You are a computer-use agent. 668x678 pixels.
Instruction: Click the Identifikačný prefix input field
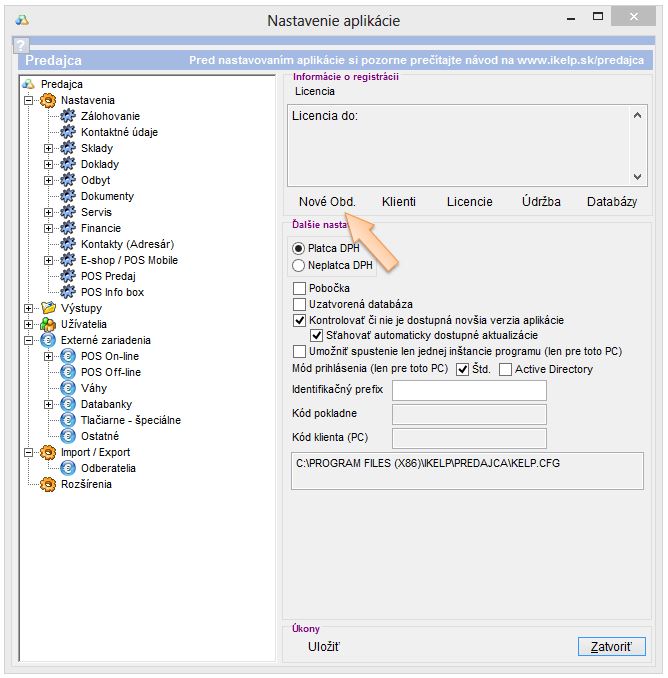click(x=469, y=390)
